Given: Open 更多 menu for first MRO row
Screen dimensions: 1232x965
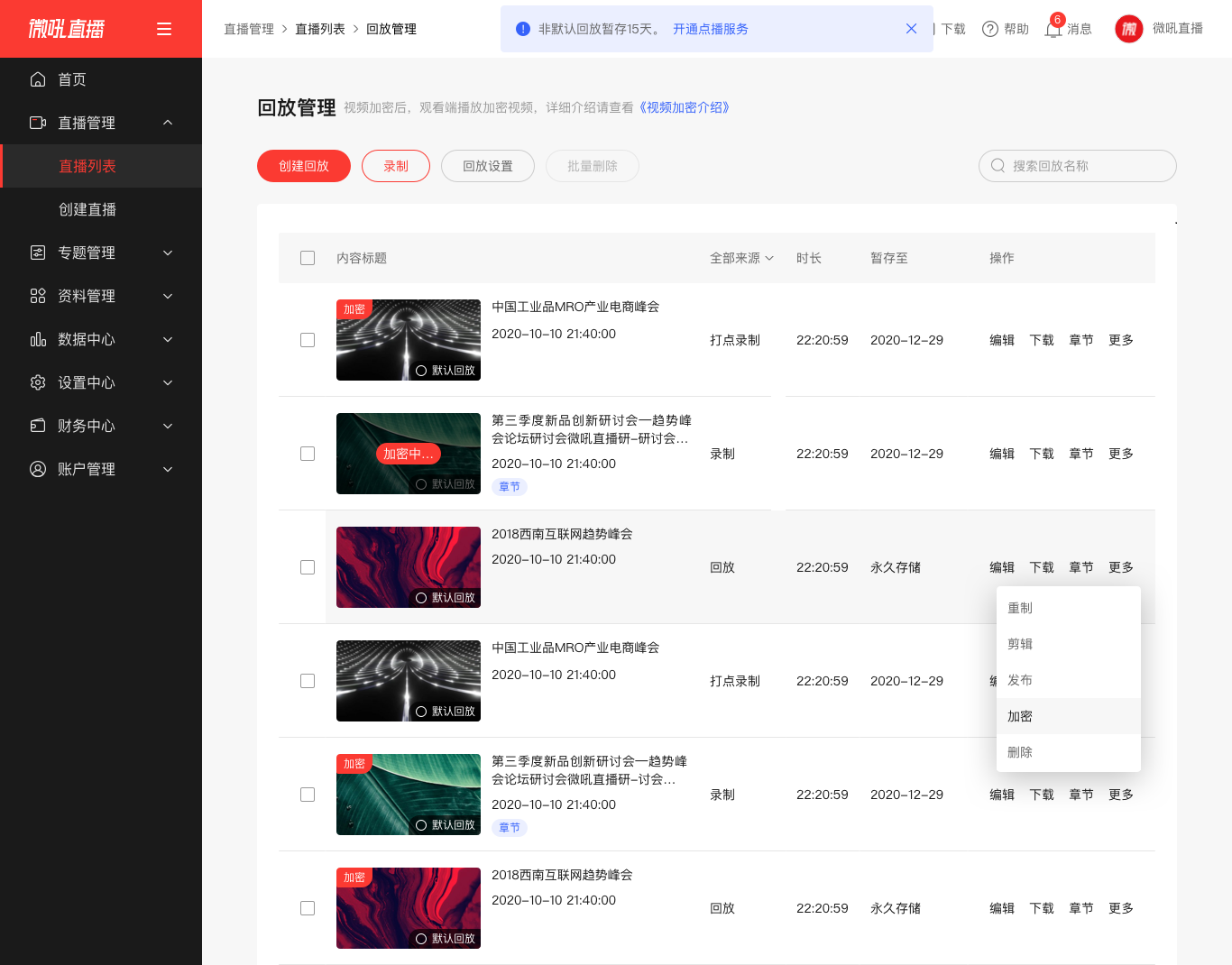Looking at the screenshot, I should pyautogui.click(x=1121, y=340).
